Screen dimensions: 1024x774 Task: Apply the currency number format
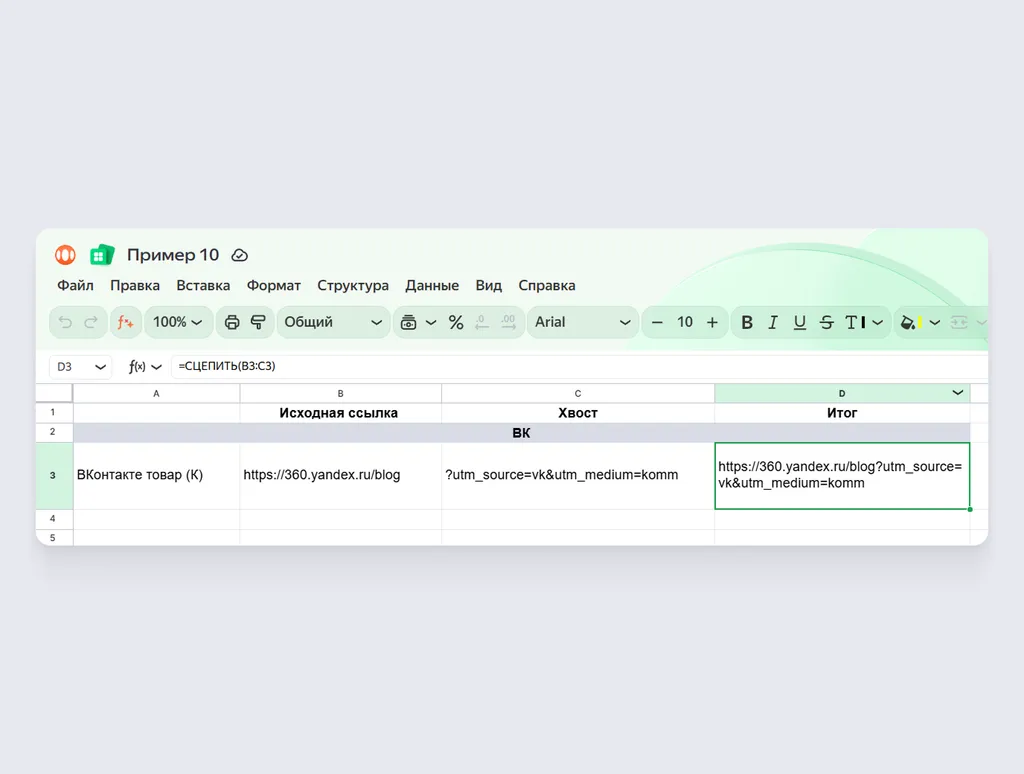(409, 322)
